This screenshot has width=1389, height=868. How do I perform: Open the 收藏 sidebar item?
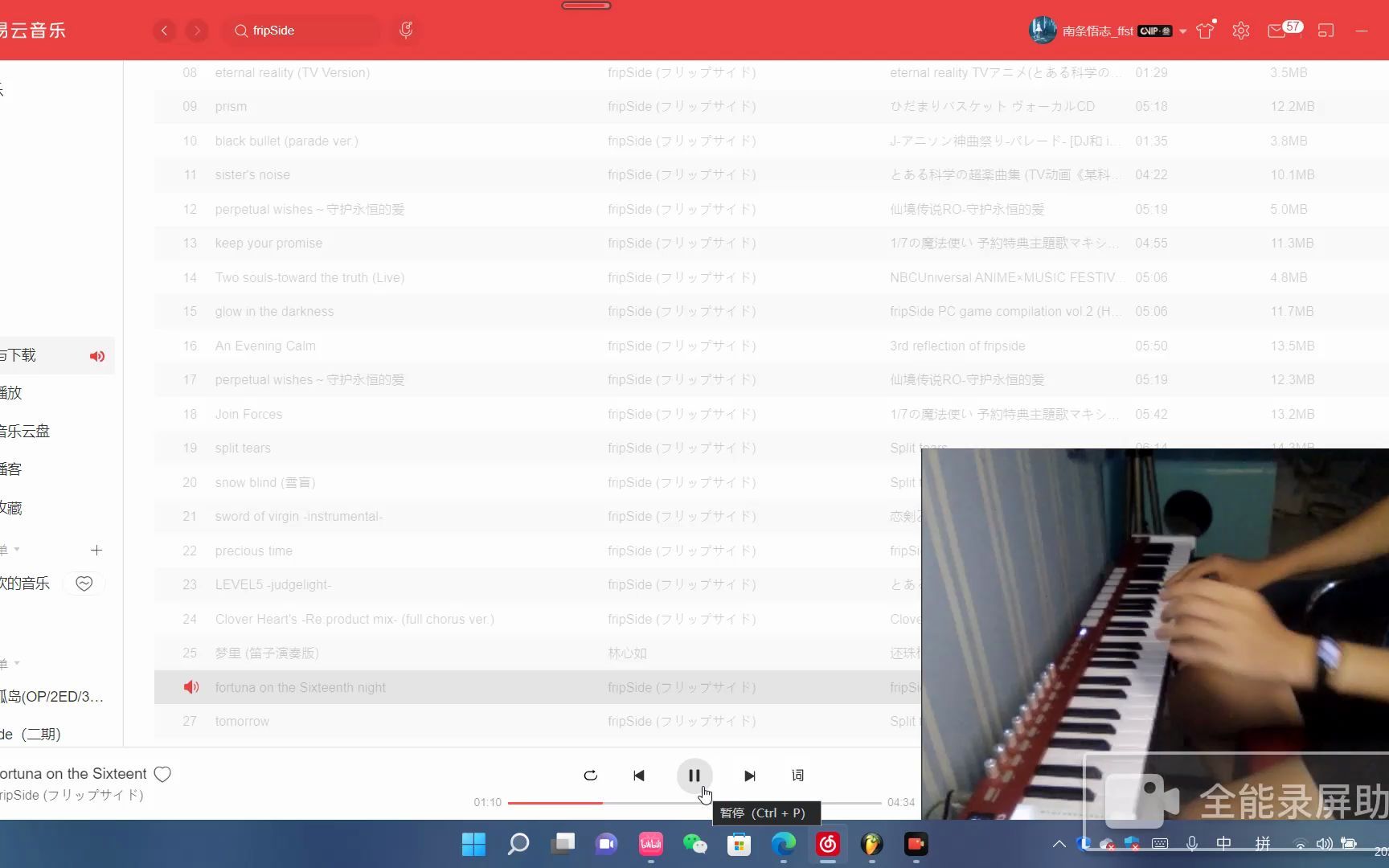coord(11,508)
